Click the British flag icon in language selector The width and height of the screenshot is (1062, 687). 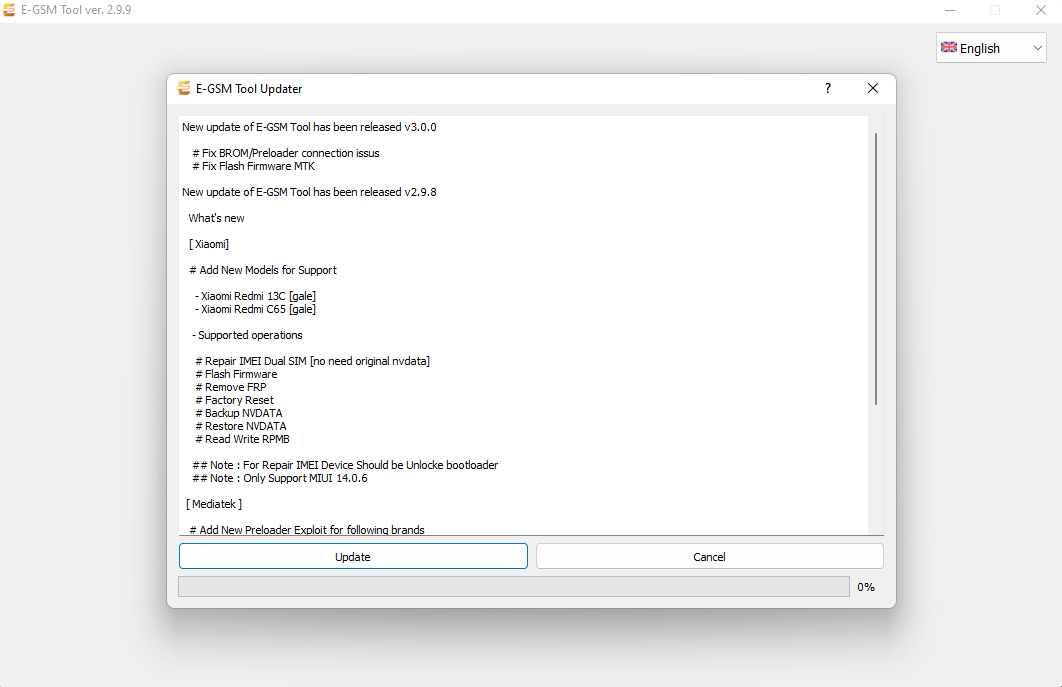pos(948,47)
